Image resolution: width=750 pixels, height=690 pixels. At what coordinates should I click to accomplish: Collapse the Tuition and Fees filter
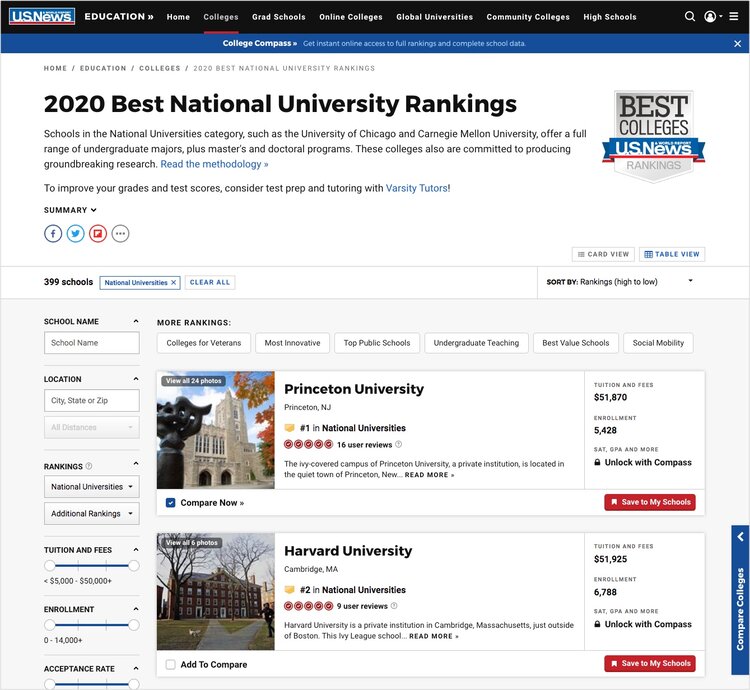(136, 550)
